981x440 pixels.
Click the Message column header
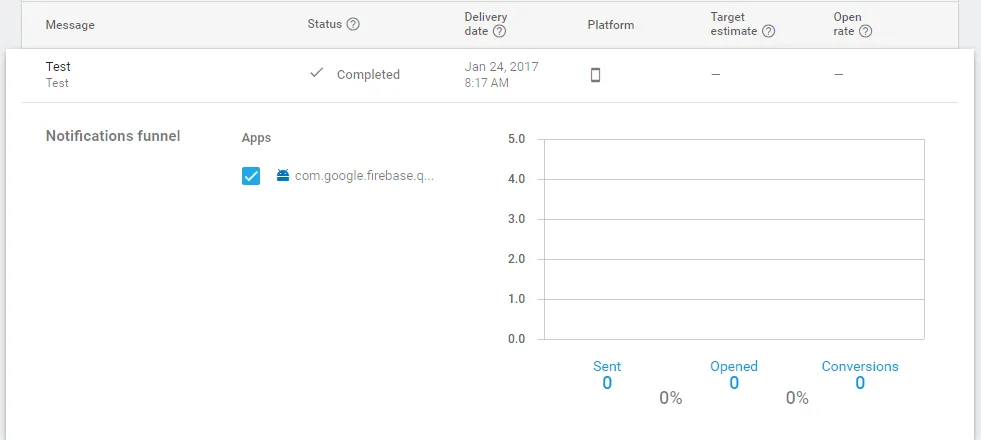[70, 25]
